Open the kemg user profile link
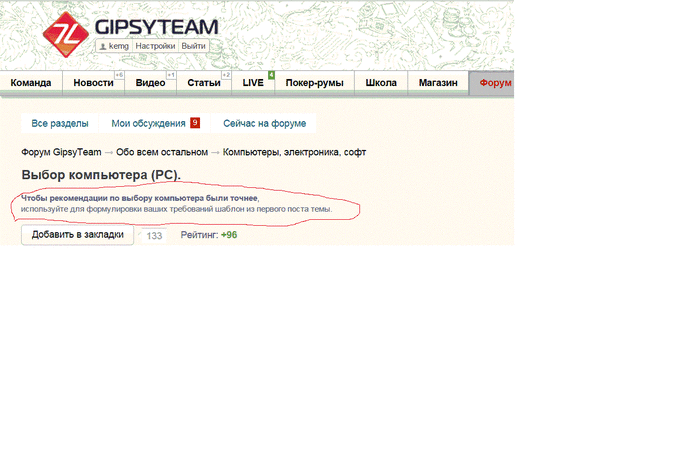The height and width of the screenshot is (451, 700). pos(114,46)
